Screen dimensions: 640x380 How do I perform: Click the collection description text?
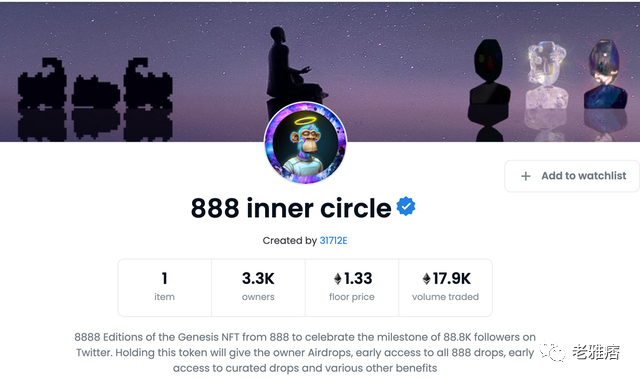click(x=305, y=352)
